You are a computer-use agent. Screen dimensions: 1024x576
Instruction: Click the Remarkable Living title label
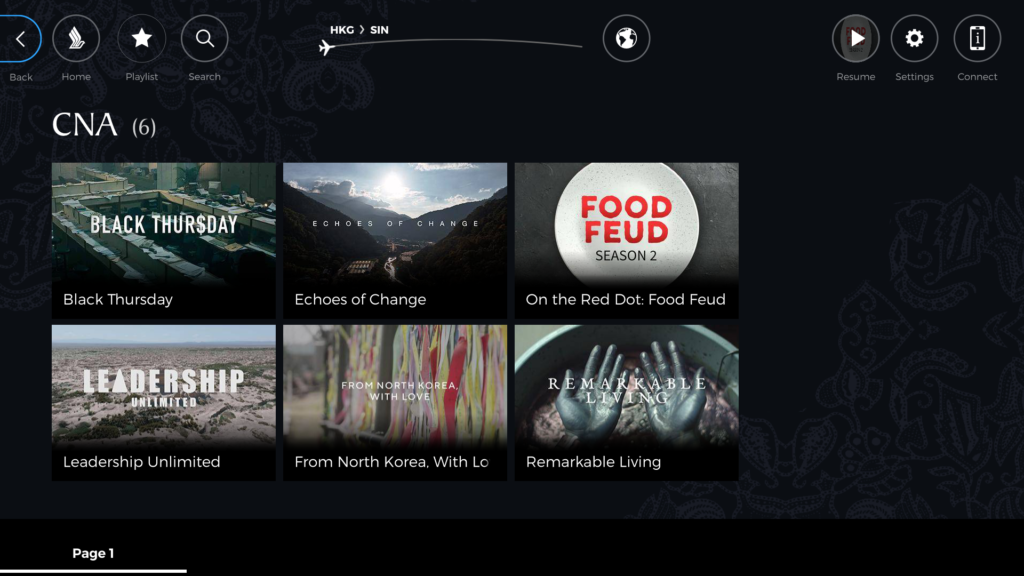593,462
